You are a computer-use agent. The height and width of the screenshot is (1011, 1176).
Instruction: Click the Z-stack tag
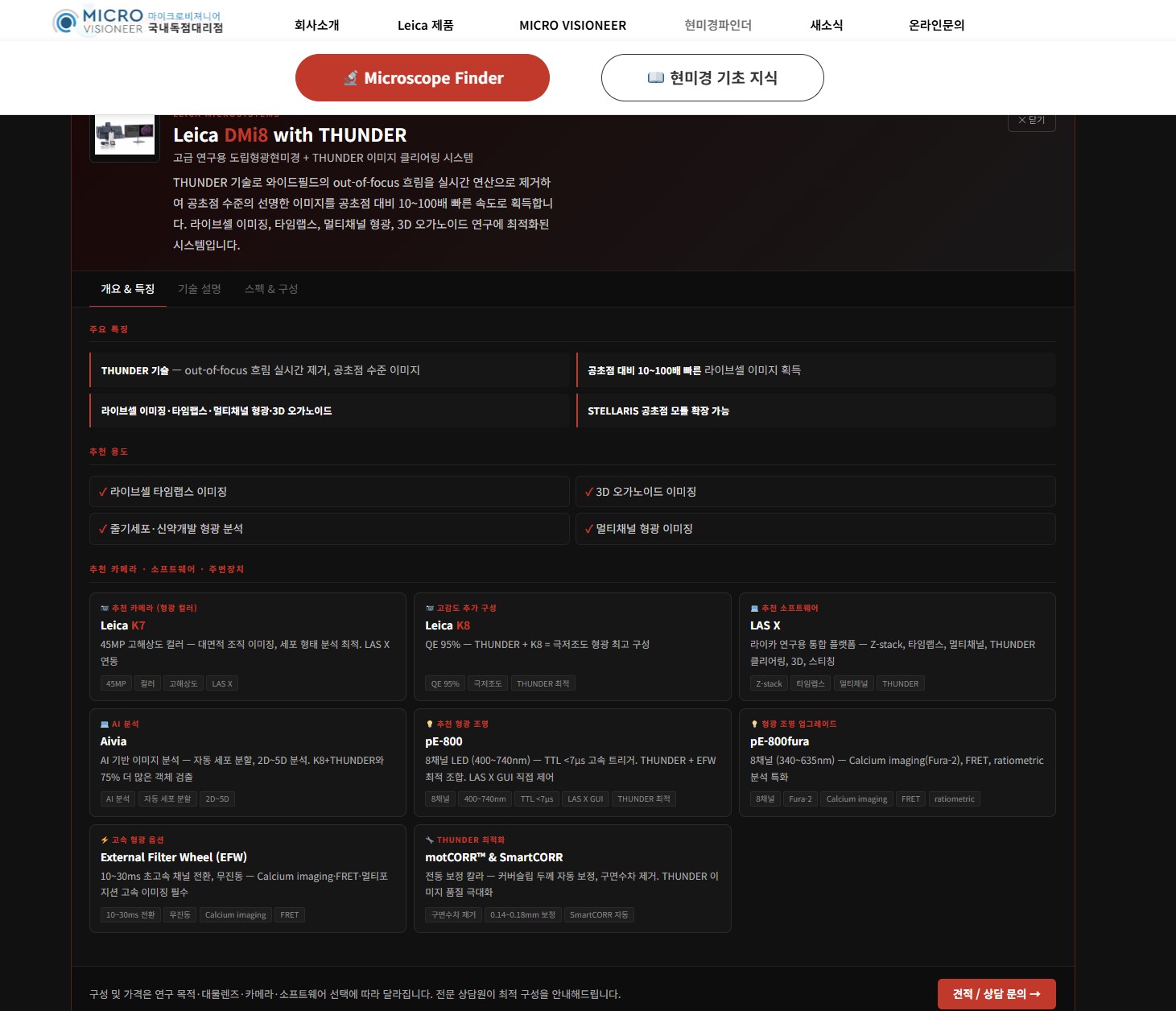[x=769, y=684]
